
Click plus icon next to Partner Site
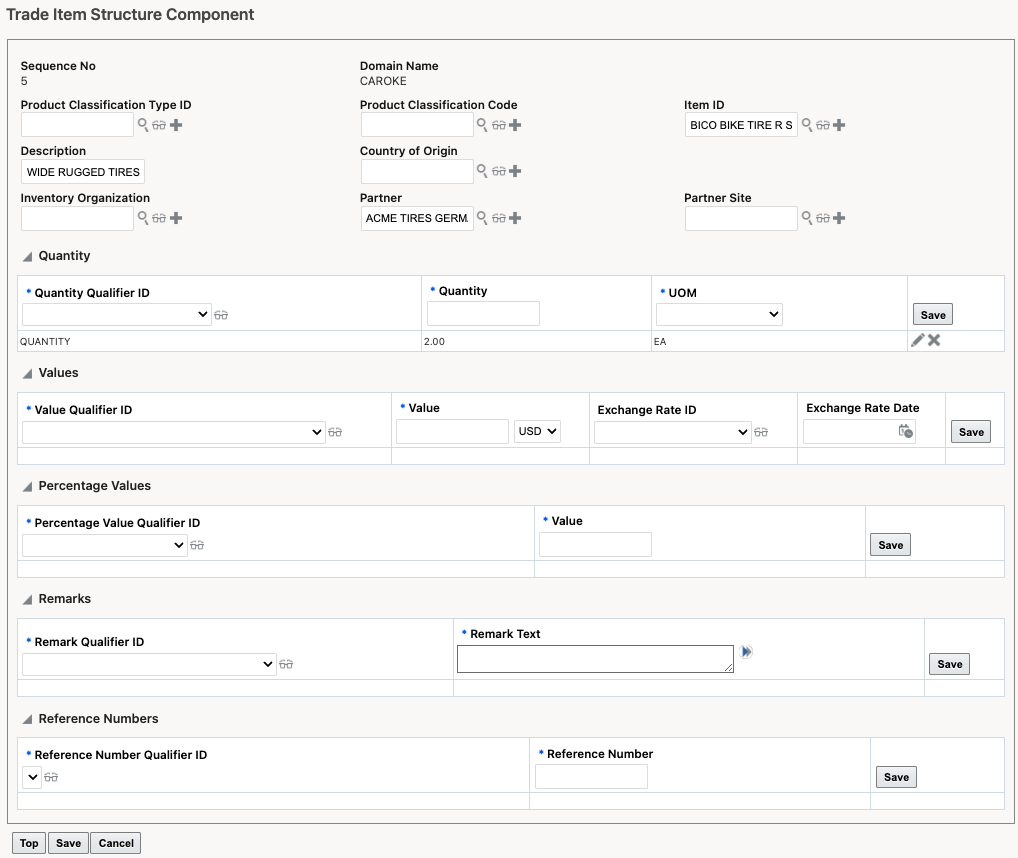(839, 218)
